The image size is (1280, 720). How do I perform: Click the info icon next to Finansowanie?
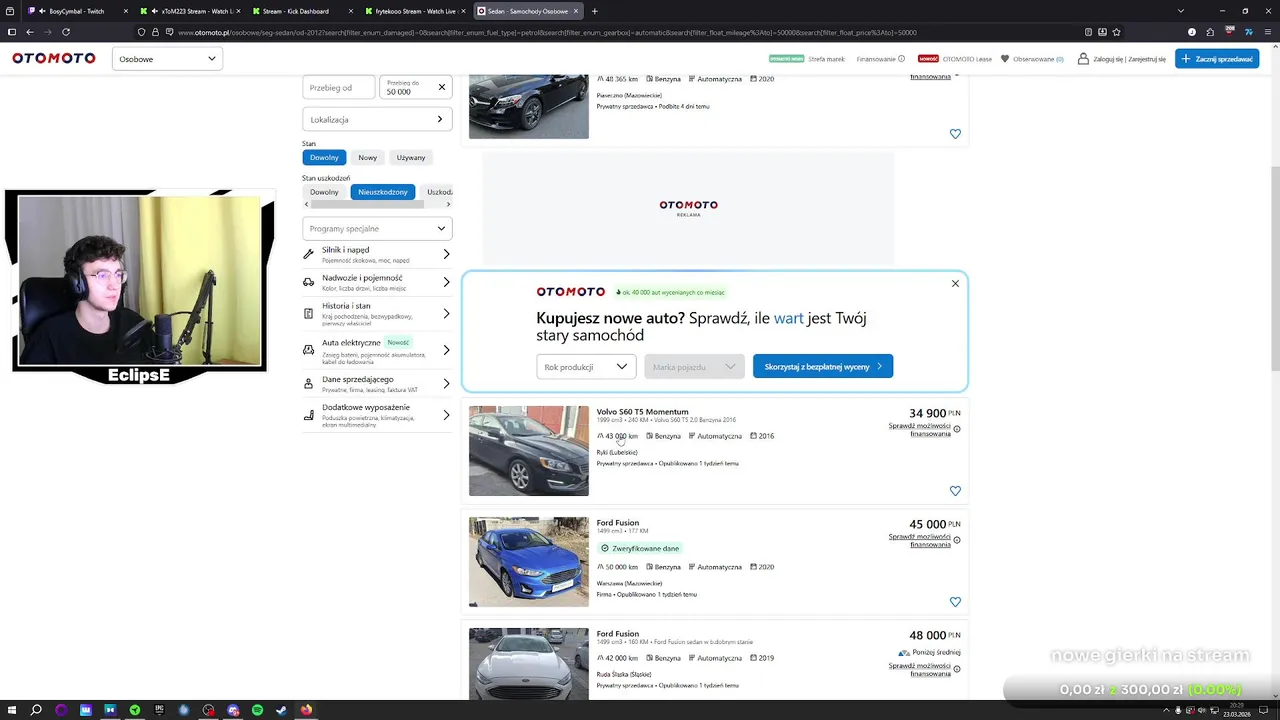(902, 59)
